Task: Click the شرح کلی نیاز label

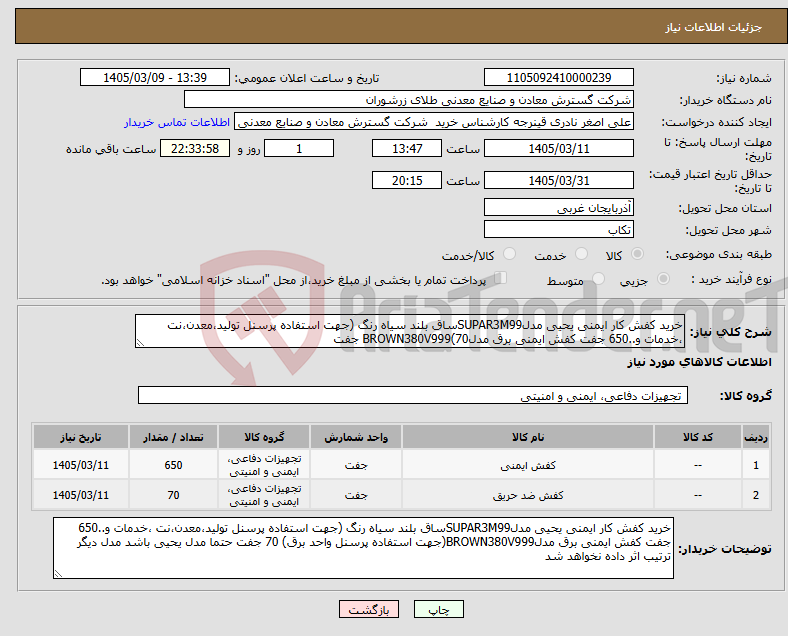Action: coord(731,332)
